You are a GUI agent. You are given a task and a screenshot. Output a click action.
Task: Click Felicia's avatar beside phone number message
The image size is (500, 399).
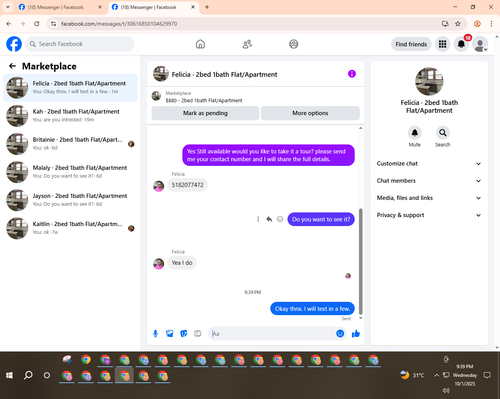point(158,186)
